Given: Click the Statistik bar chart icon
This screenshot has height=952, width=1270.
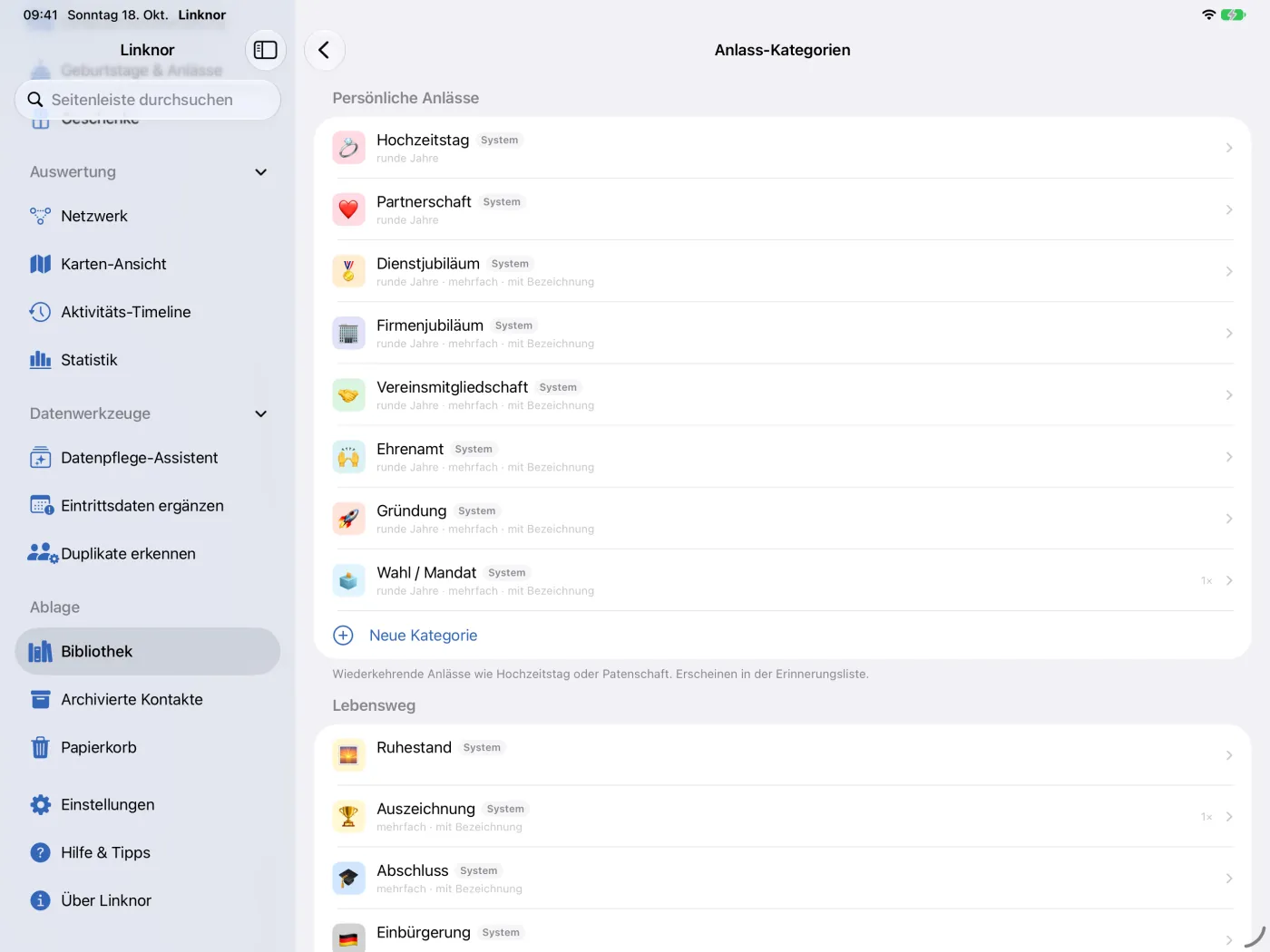Looking at the screenshot, I should (x=40, y=360).
